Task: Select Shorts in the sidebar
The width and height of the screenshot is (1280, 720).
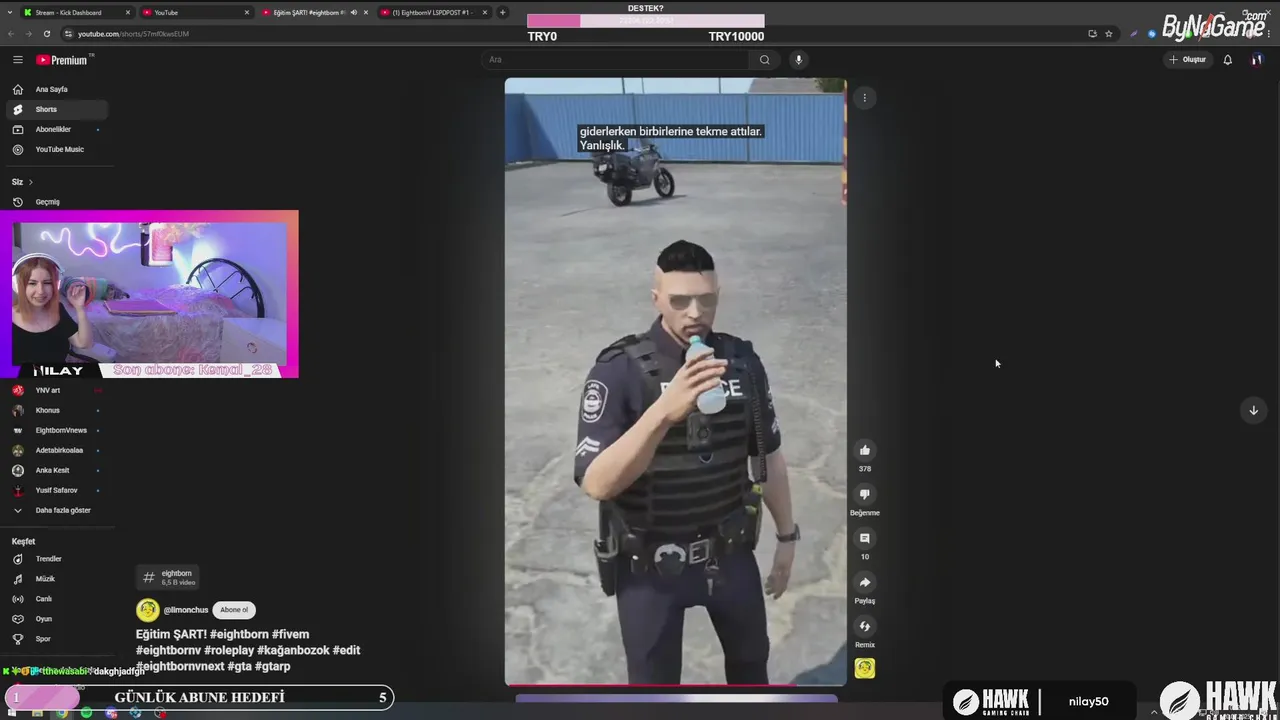Action: point(57,109)
